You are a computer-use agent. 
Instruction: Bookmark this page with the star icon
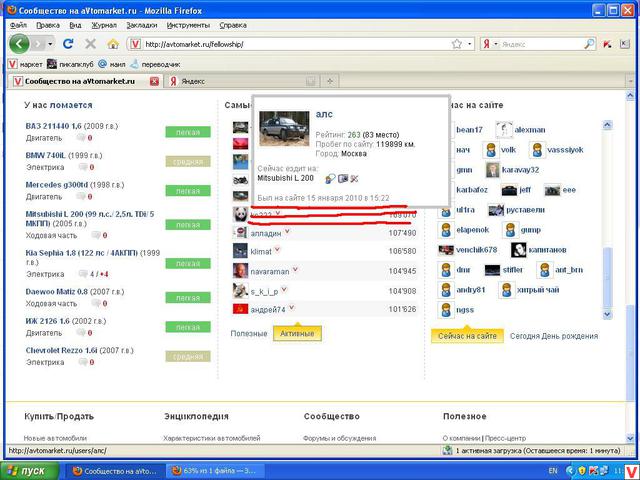tap(457, 44)
